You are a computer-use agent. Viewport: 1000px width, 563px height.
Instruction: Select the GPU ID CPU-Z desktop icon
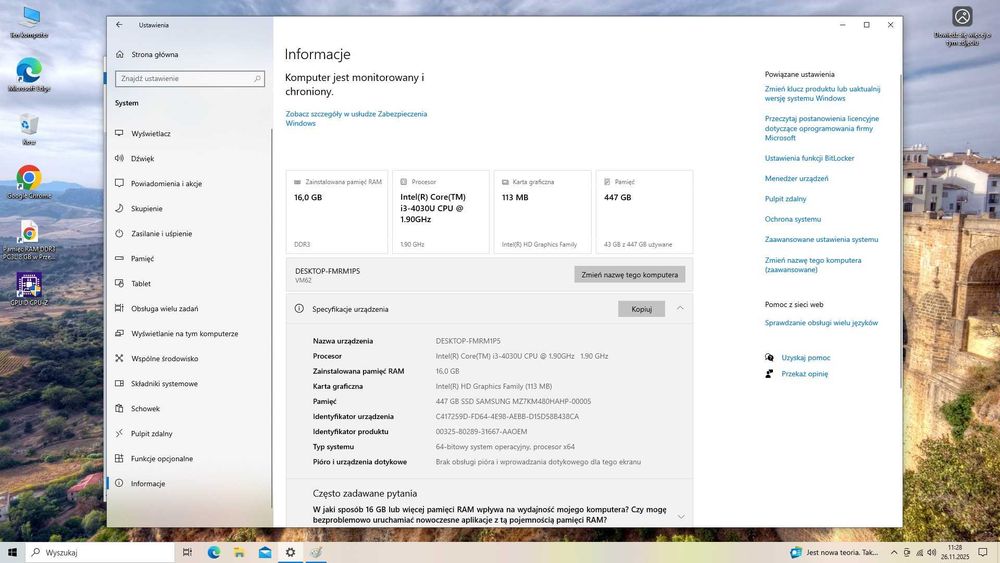coord(29,289)
